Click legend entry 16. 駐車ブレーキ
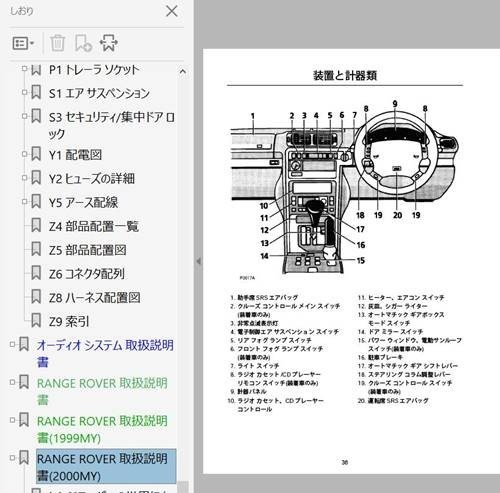This screenshot has width=500, height=493. [380, 357]
